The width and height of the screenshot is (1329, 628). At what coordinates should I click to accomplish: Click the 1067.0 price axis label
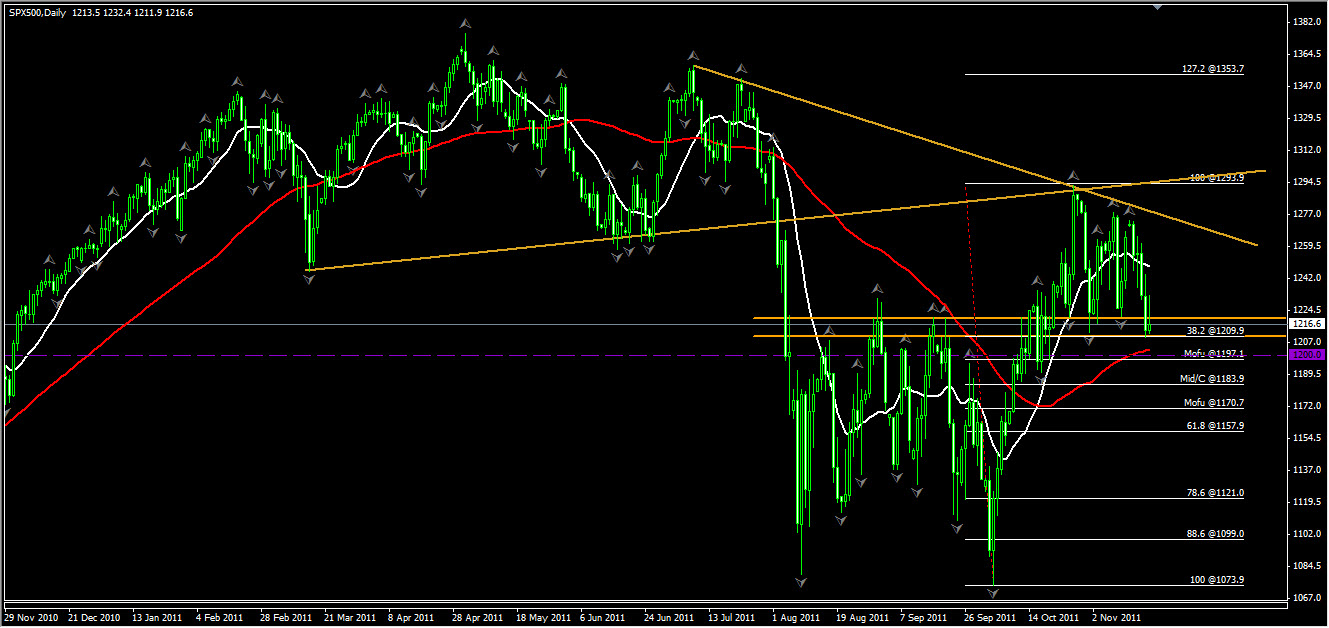(1308, 598)
